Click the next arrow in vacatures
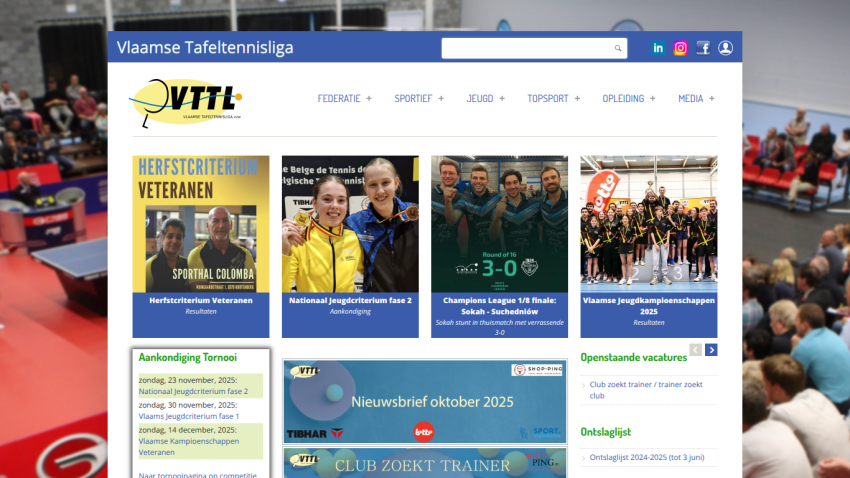The height and width of the screenshot is (478, 850). click(x=711, y=350)
